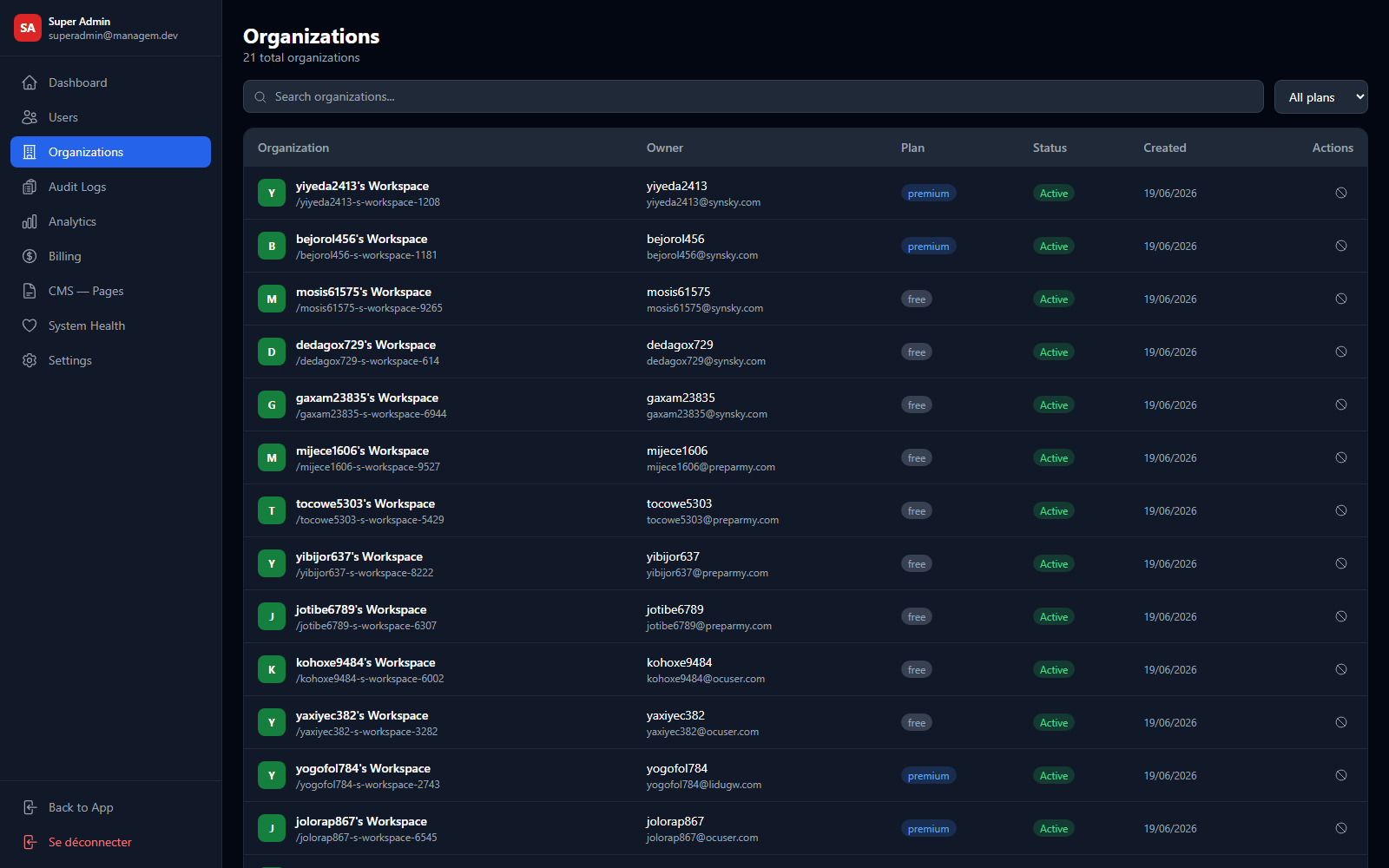Click jolorap867's Workspace name
Viewport: 1389px width, 868px height.
[x=361, y=821]
